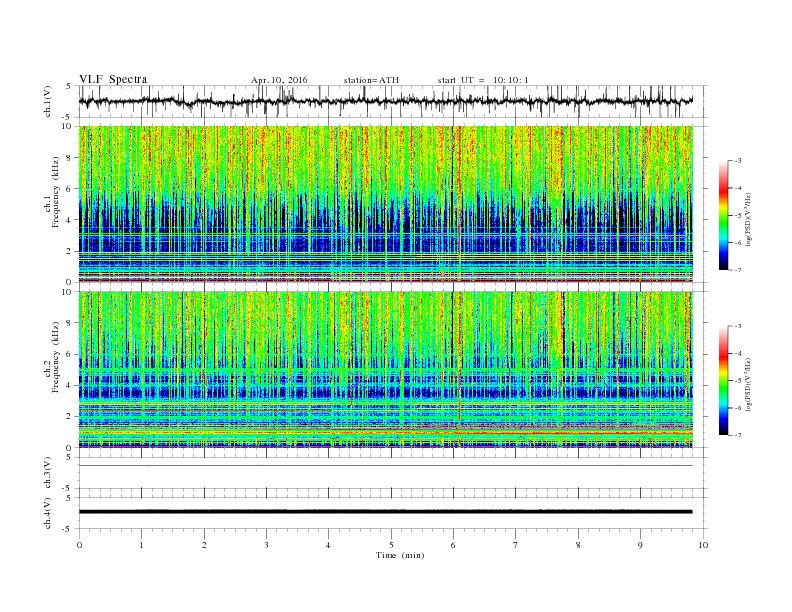This screenshot has height=612, width=792.
Task: Click time axis tick label '5'
Action: pos(391,545)
